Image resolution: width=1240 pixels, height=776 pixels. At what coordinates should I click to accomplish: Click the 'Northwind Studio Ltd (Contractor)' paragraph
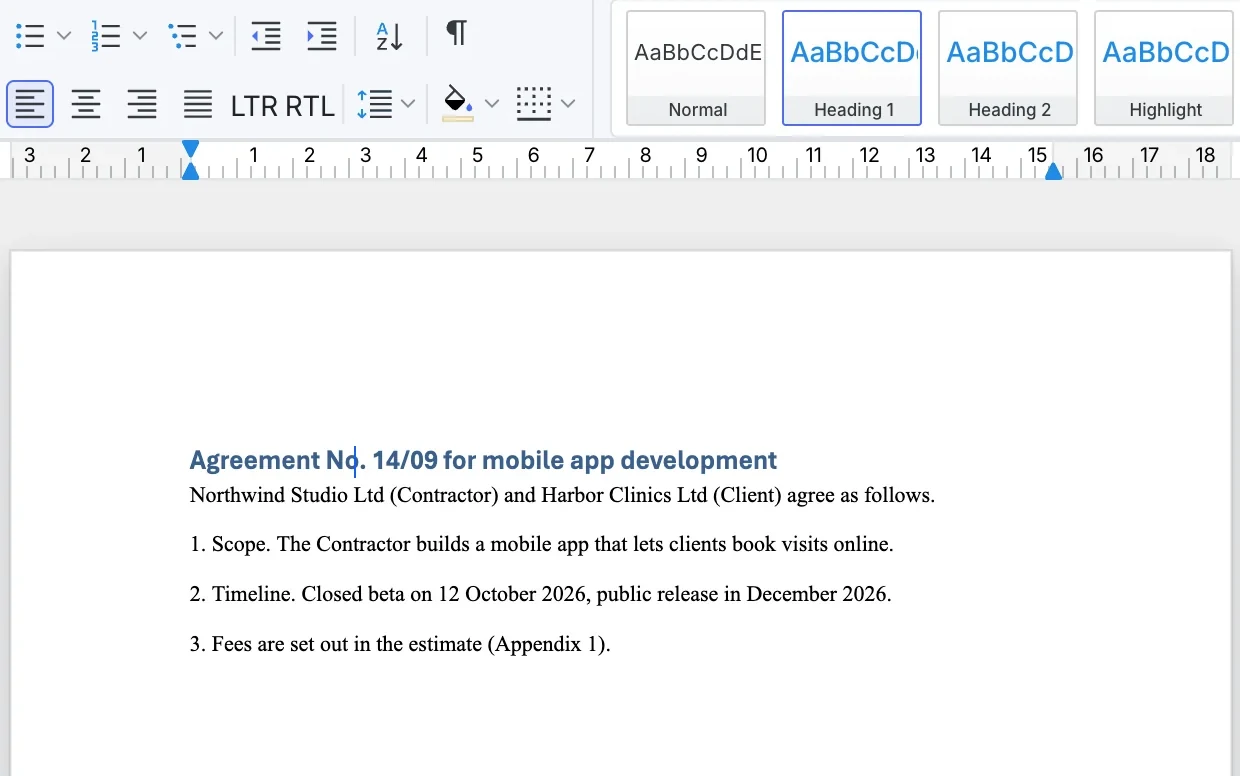click(x=562, y=495)
